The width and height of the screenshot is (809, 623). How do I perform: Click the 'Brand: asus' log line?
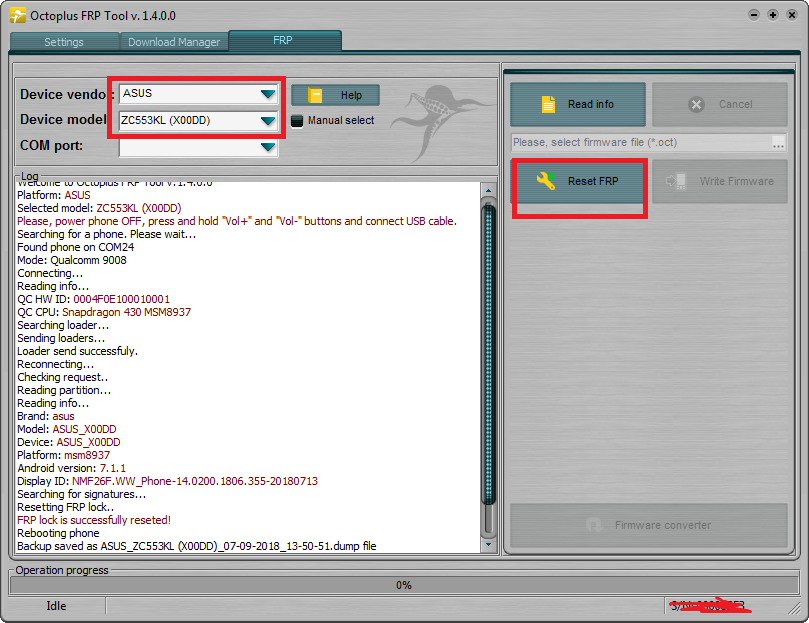(45, 416)
